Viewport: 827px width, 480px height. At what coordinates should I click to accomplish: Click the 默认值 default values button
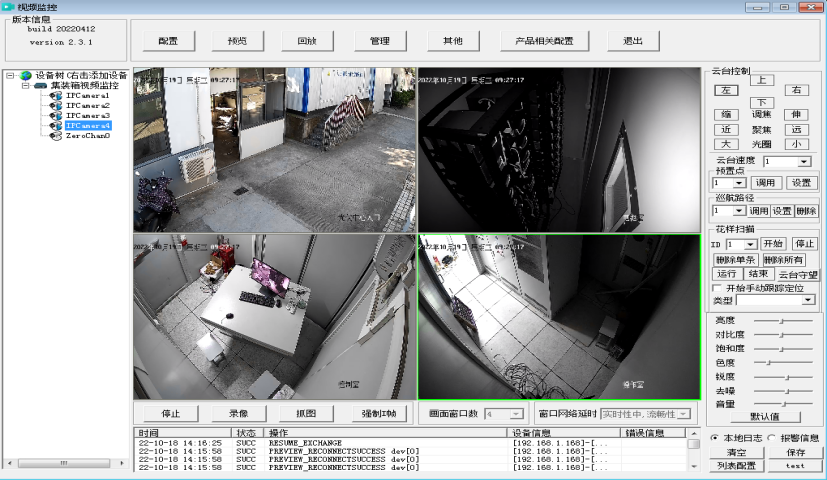[764, 417]
